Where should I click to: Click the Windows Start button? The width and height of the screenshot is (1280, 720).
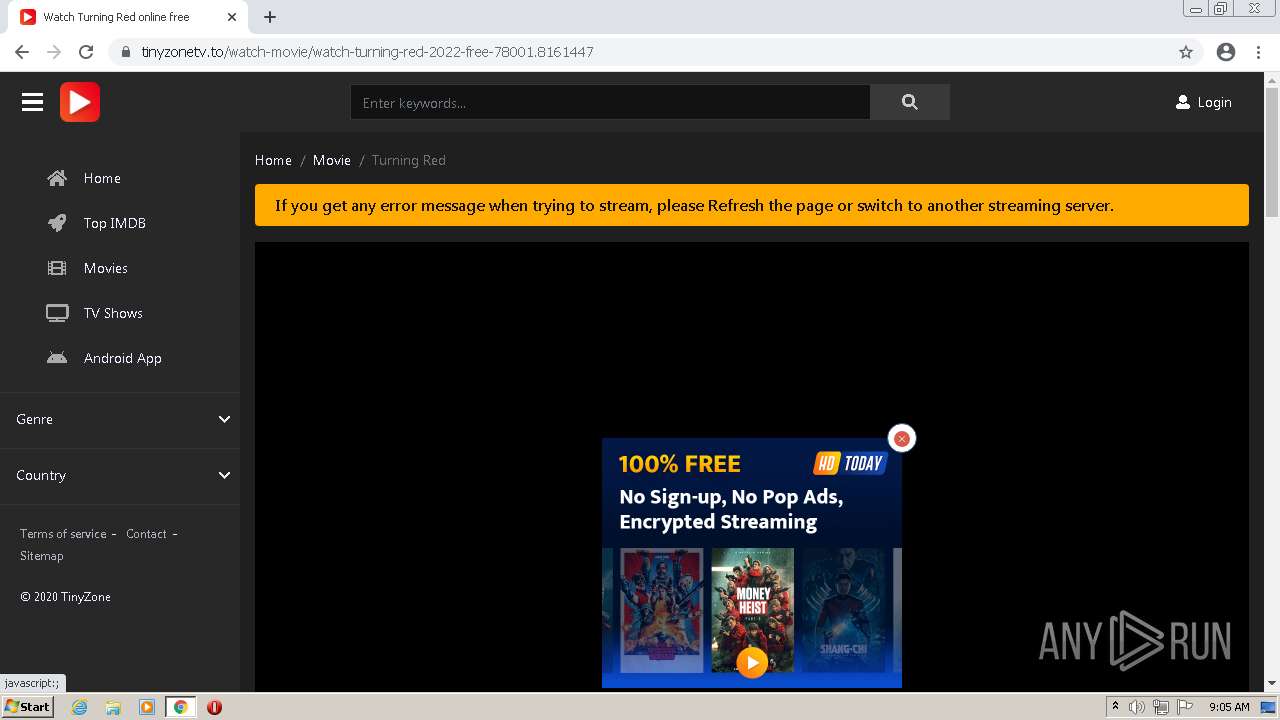point(27,707)
